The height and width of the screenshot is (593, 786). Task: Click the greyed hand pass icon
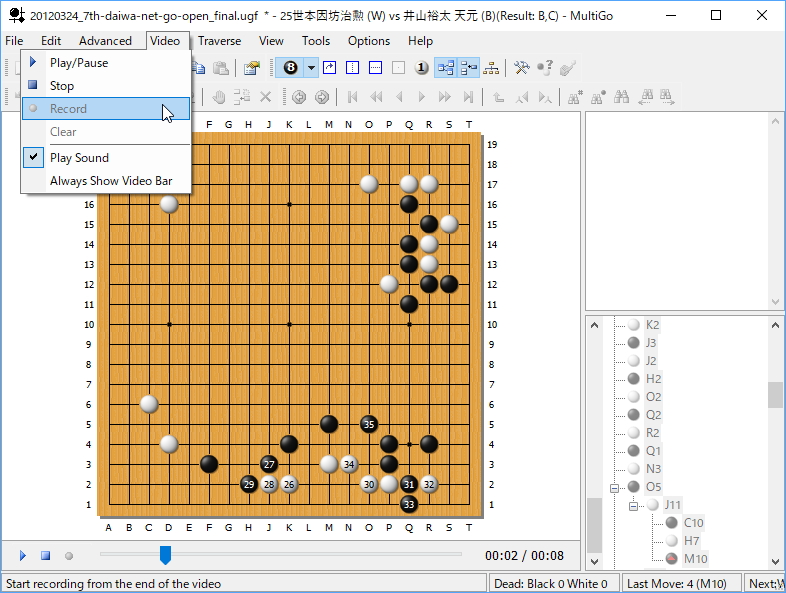click(x=219, y=97)
